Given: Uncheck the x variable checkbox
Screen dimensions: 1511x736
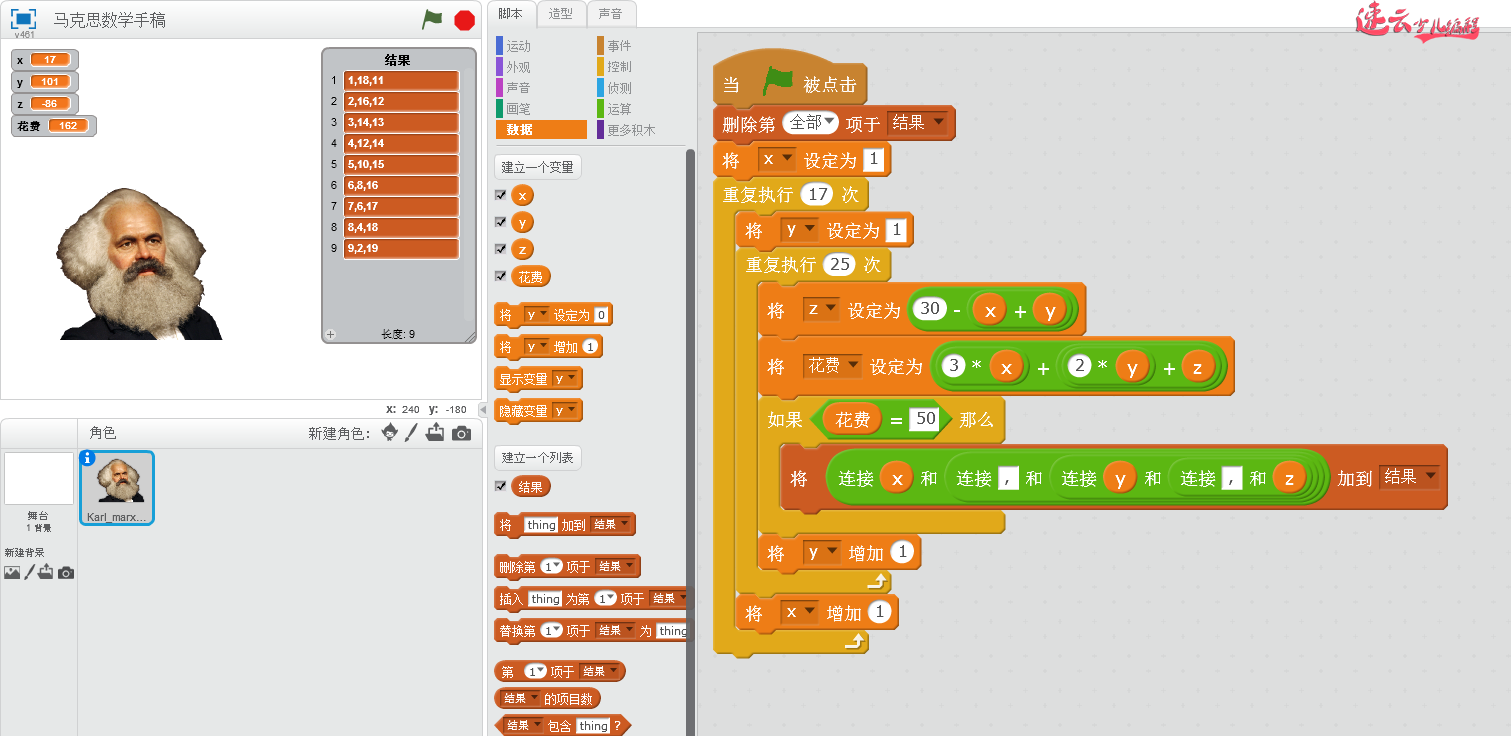Looking at the screenshot, I should pyautogui.click(x=501, y=195).
